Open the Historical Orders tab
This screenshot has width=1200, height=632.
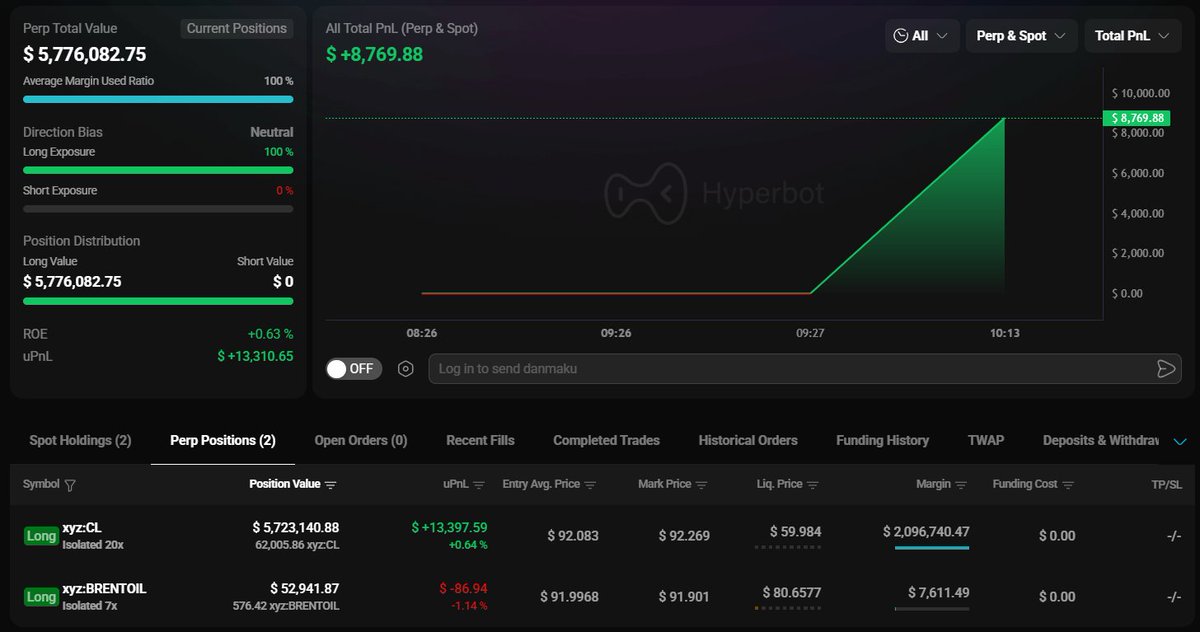click(748, 440)
